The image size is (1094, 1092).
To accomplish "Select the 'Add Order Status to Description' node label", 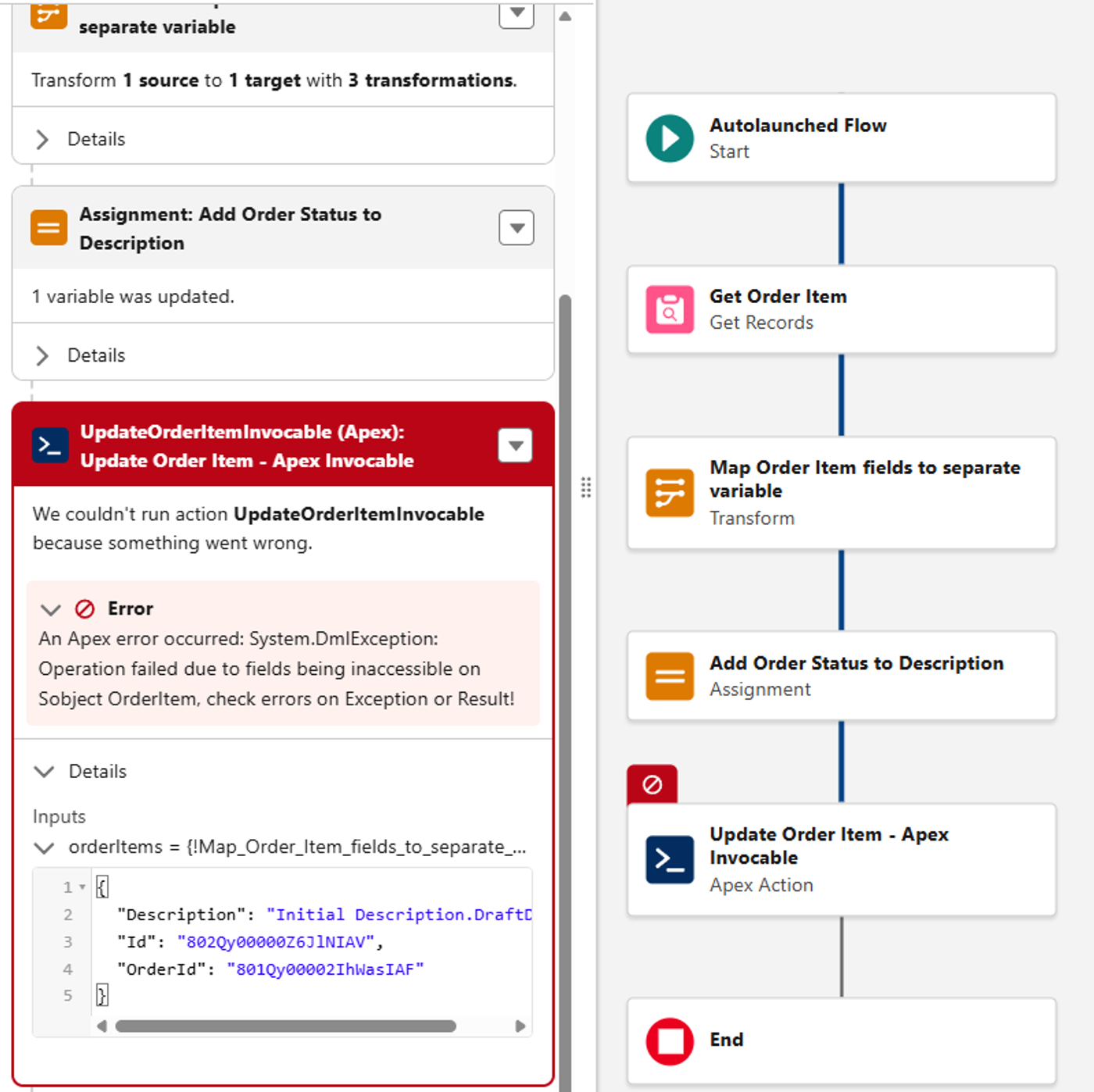I will coord(856,663).
